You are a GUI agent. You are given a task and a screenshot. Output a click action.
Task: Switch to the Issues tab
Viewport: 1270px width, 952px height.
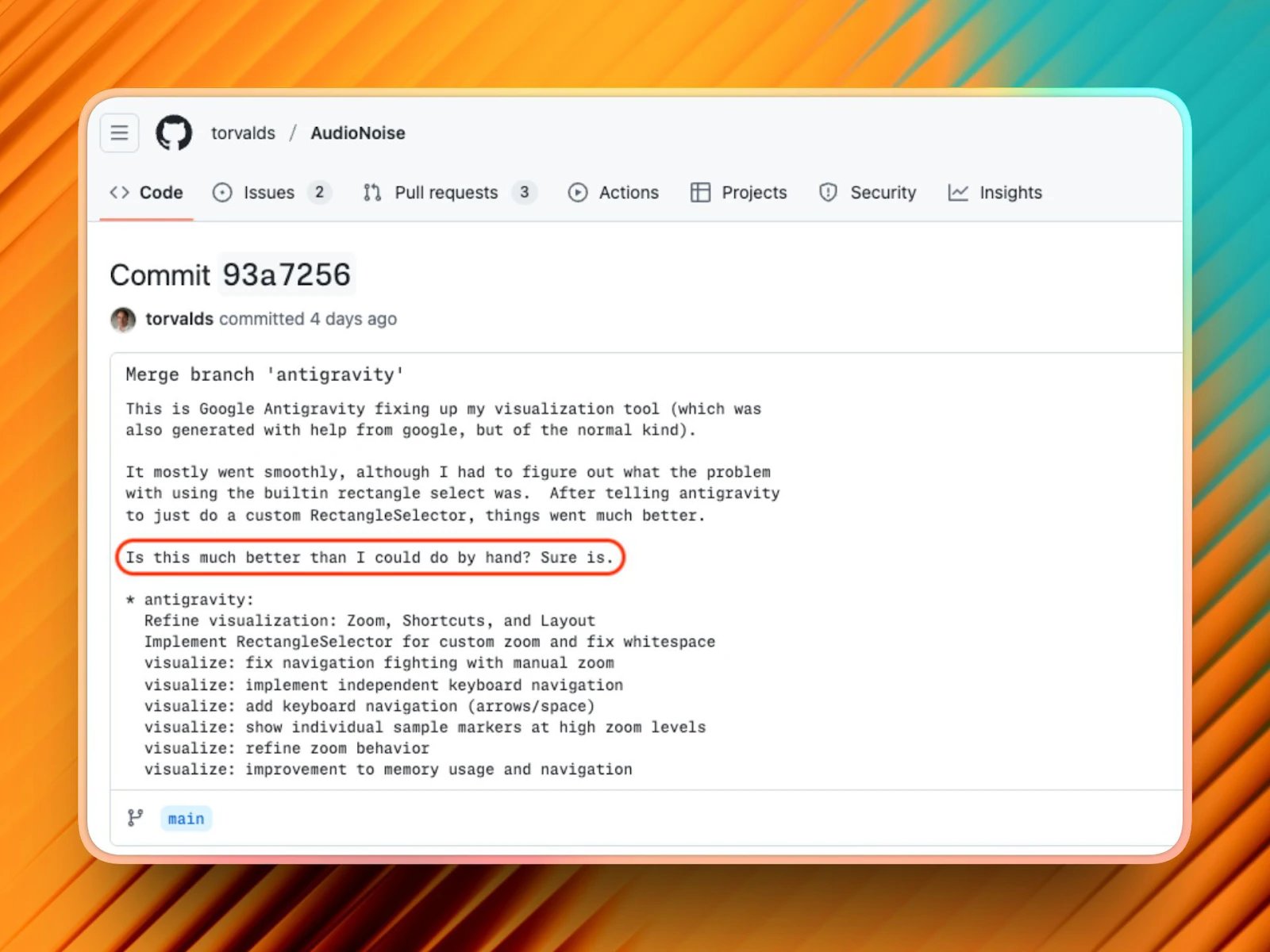coord(271,192)
